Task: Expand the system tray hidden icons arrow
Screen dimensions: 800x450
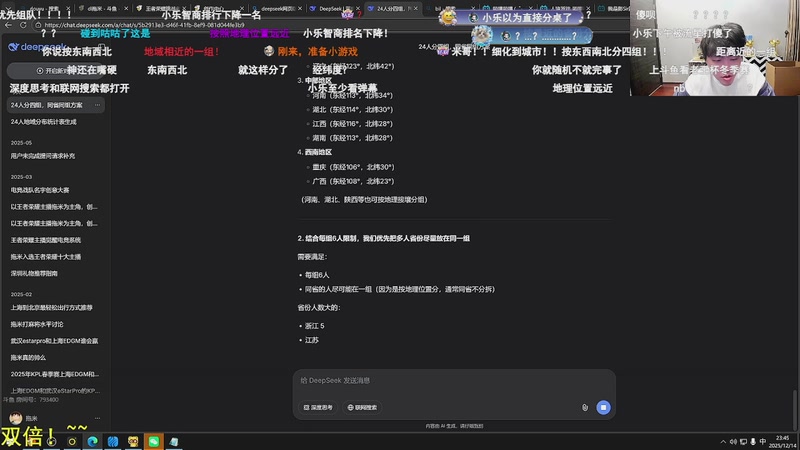Action: pyautogui.click(x=723, y=442)
